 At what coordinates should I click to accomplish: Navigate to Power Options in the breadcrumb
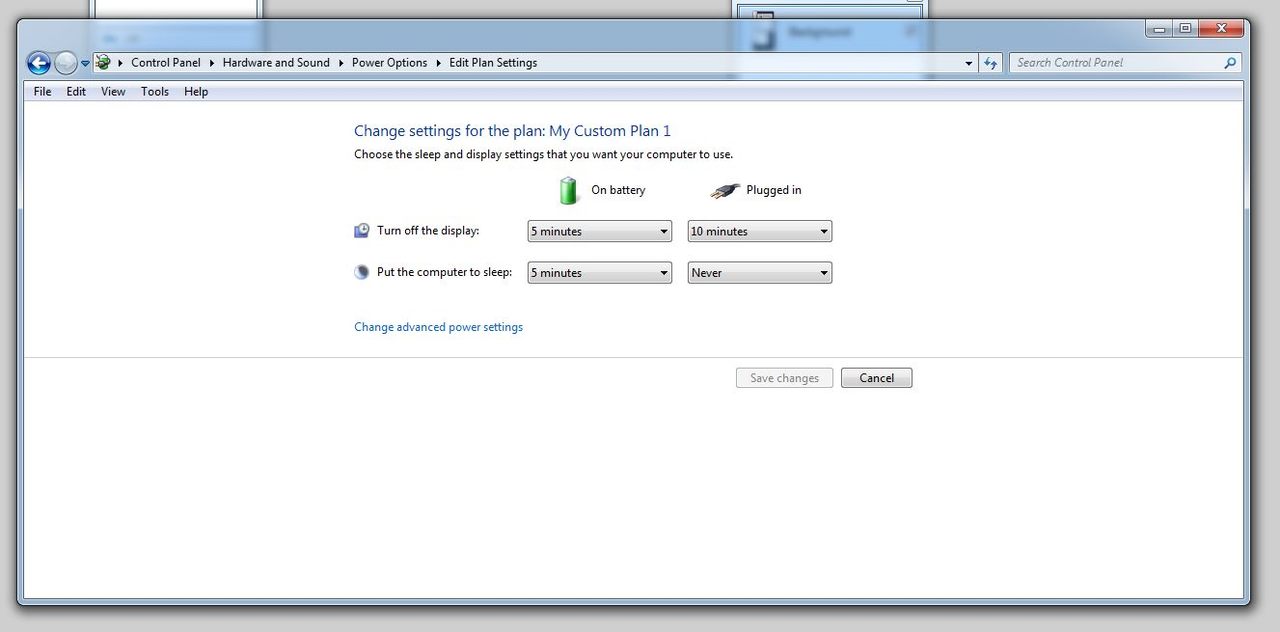[389, 63]
